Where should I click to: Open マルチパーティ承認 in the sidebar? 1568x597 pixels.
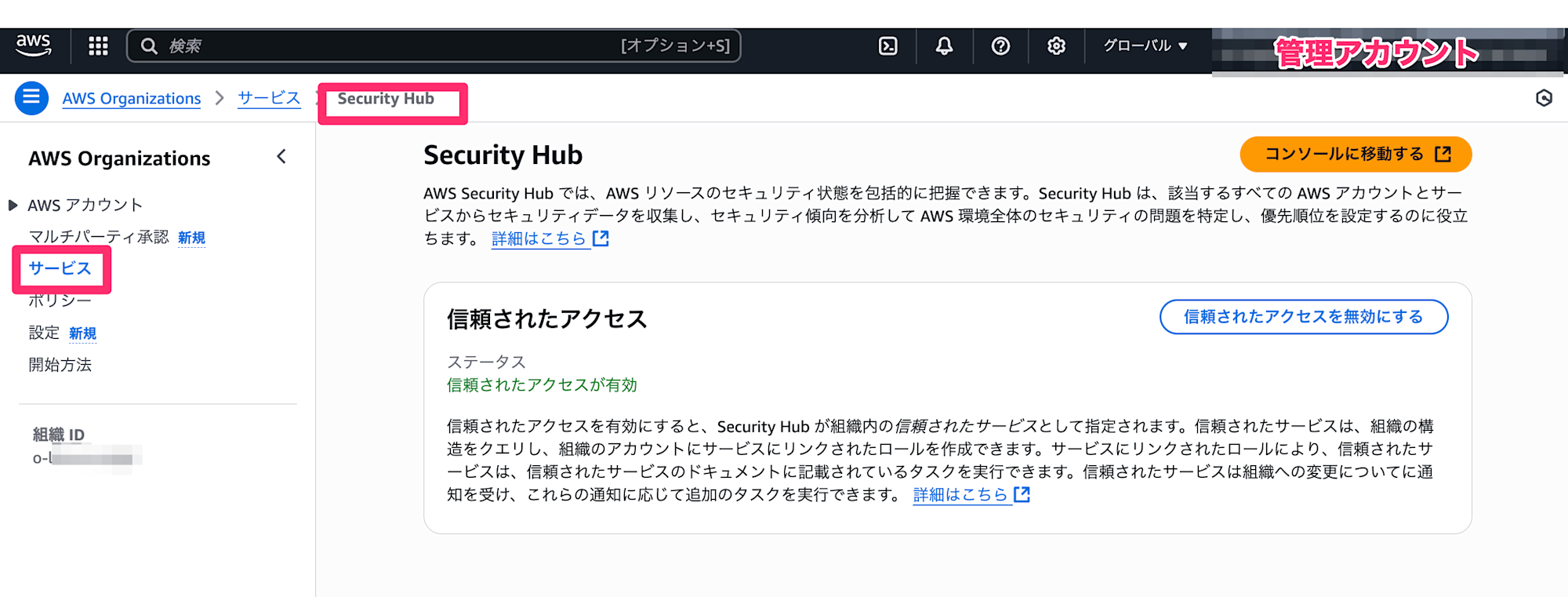coord(99,237)
